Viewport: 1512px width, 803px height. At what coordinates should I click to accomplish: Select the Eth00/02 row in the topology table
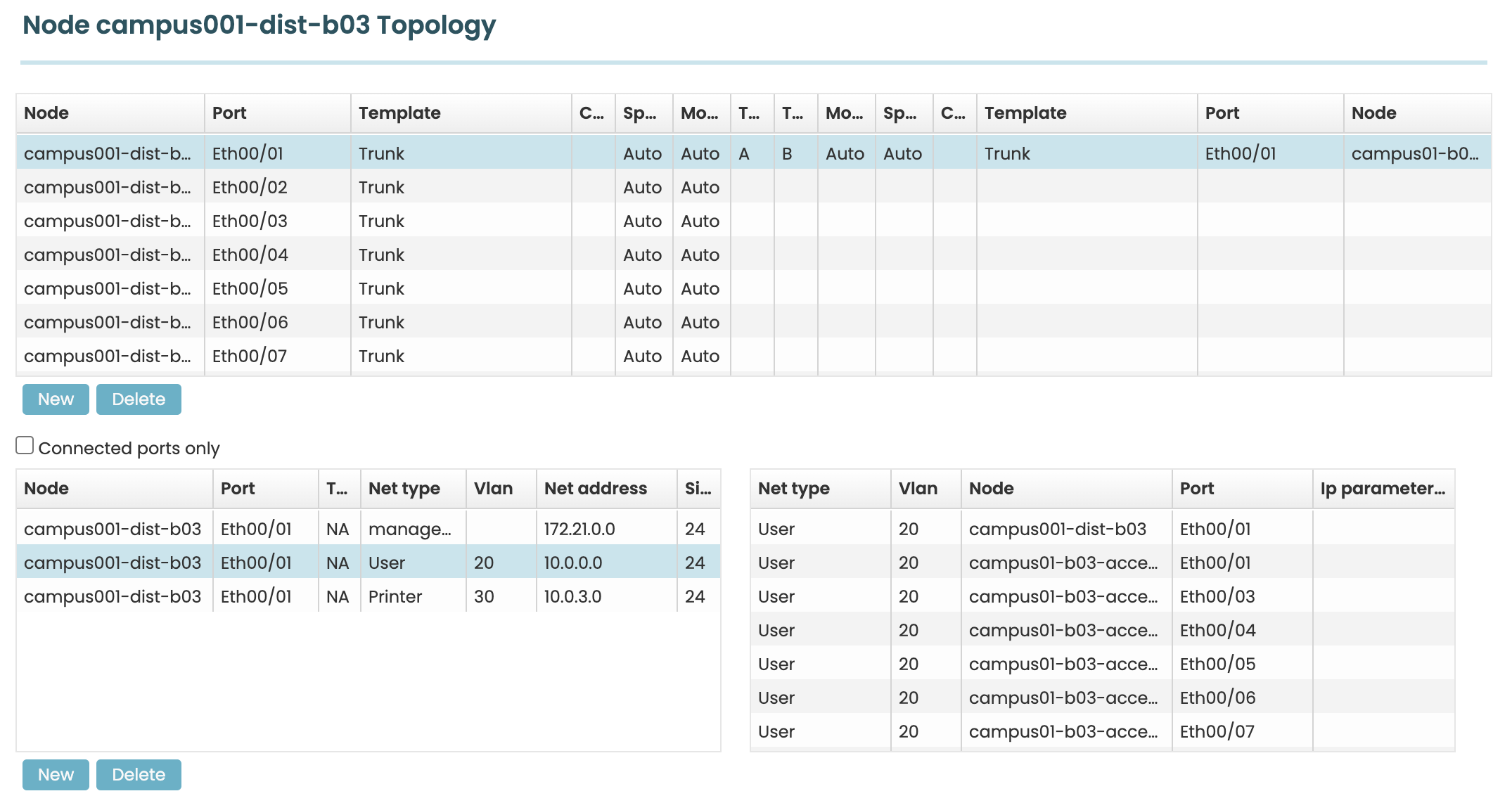(250, 188)
